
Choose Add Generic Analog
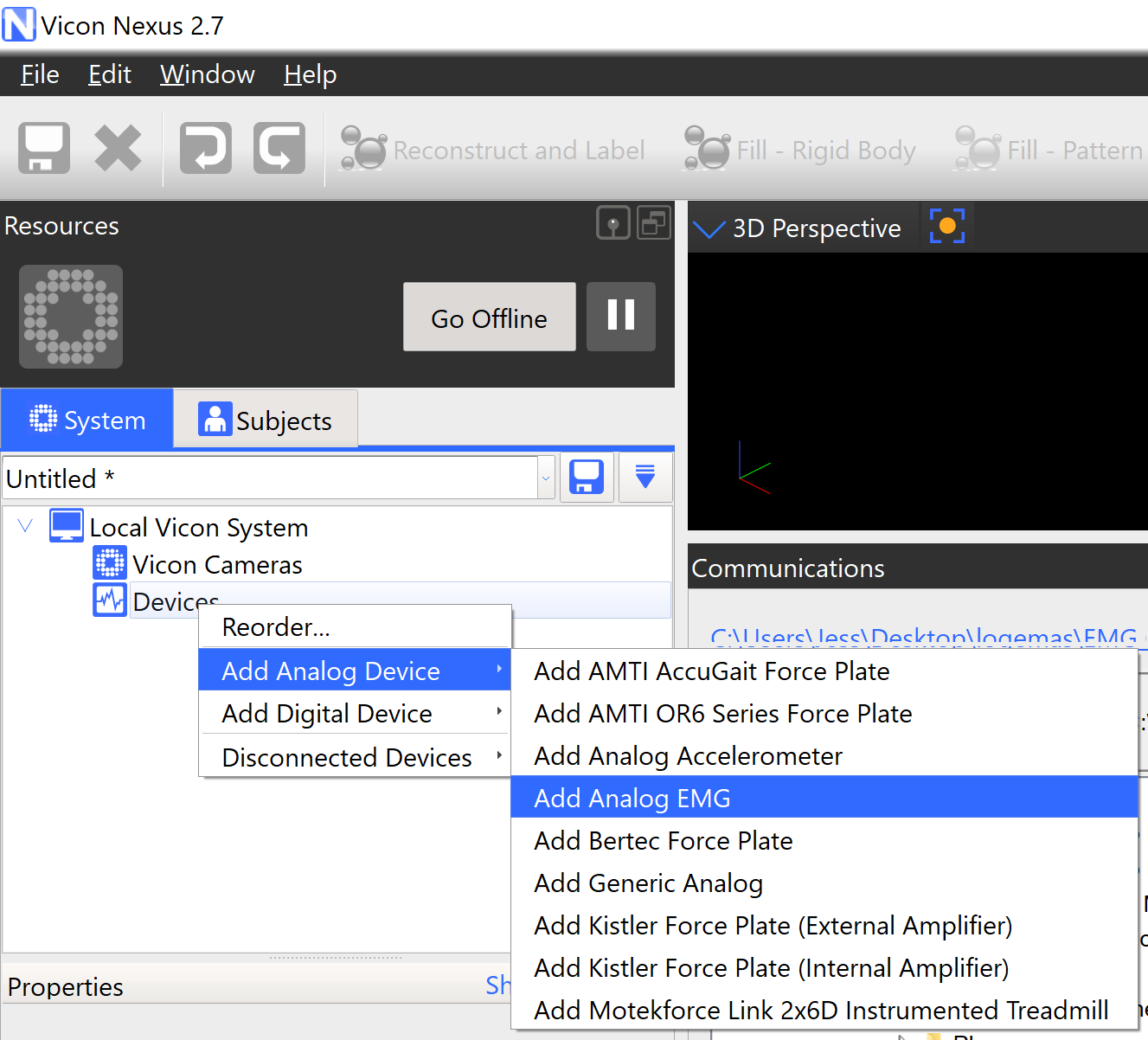tap(824, 883)
